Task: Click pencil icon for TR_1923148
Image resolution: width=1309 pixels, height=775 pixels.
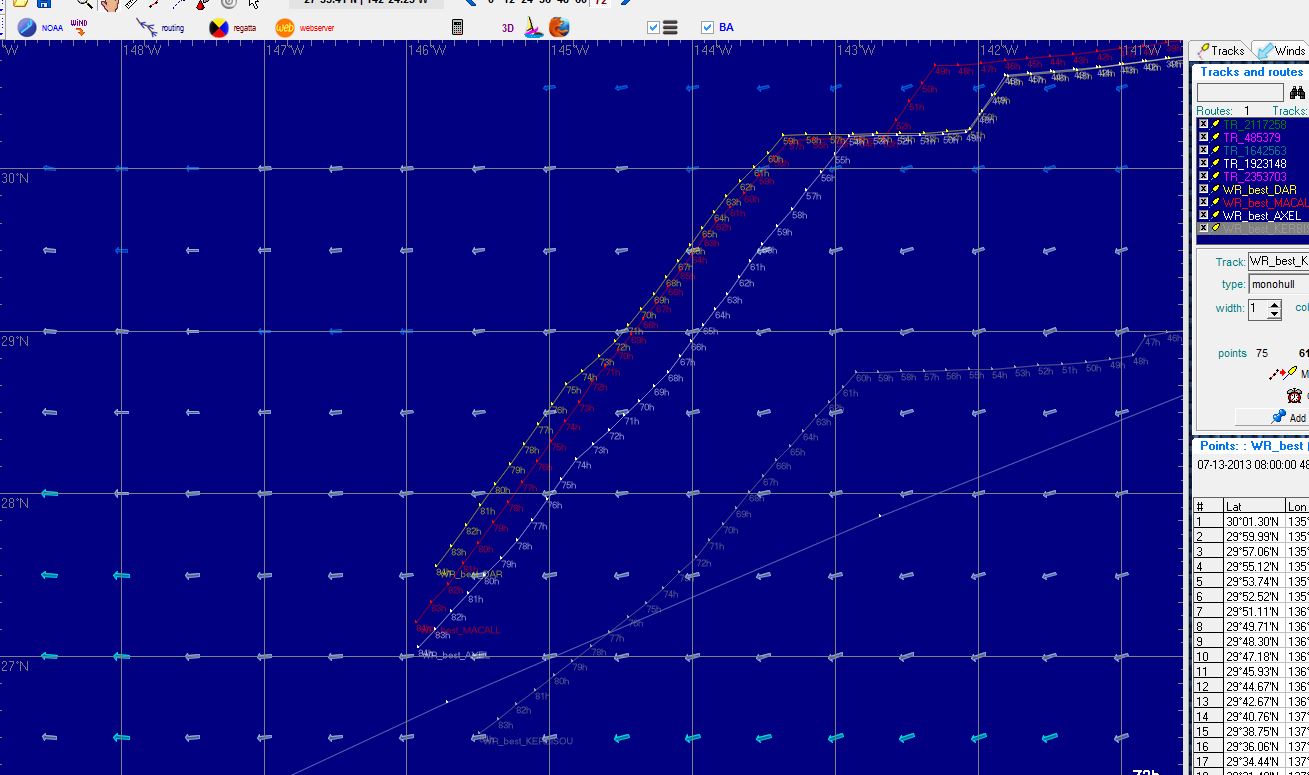Action: pos(1216,164)
